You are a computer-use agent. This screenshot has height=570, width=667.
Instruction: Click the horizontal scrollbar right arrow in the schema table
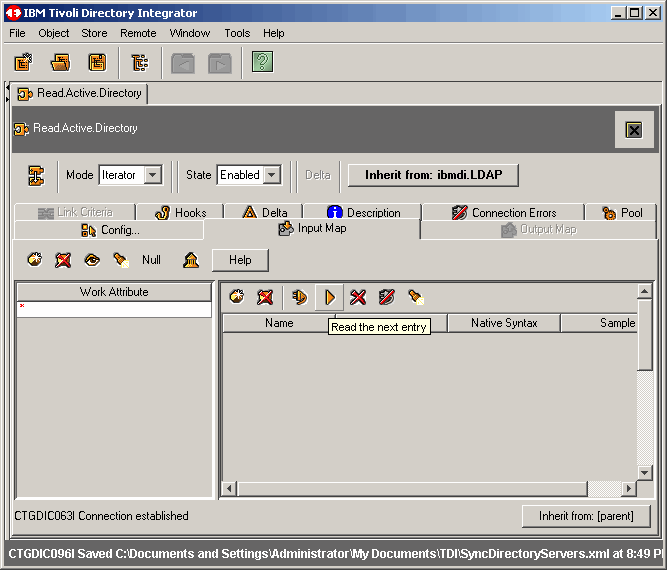629,488
